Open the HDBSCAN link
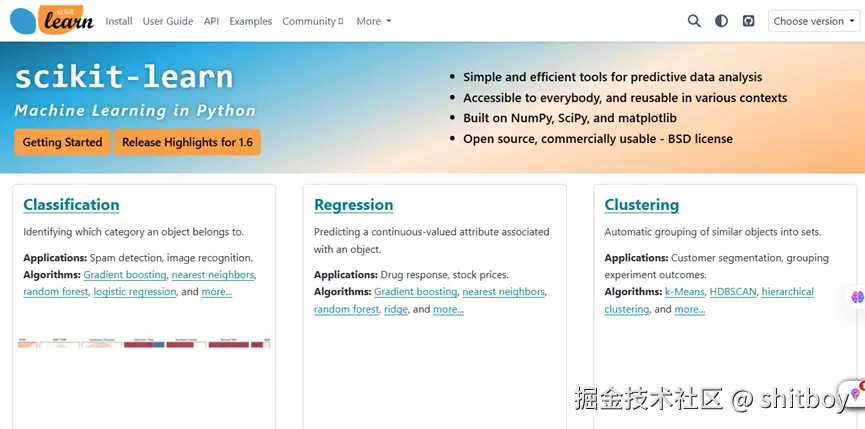Viewport: 865px width, 429px height. pos(733,292)
